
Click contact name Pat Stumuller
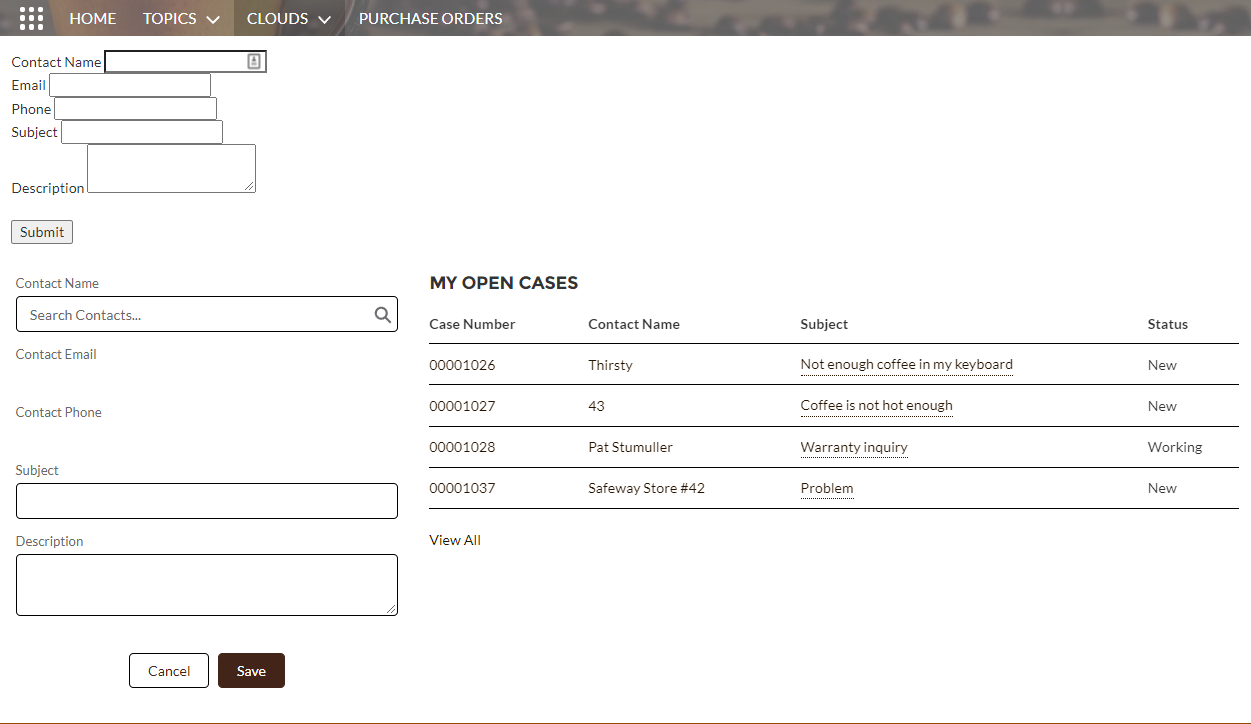click(630, 447)
